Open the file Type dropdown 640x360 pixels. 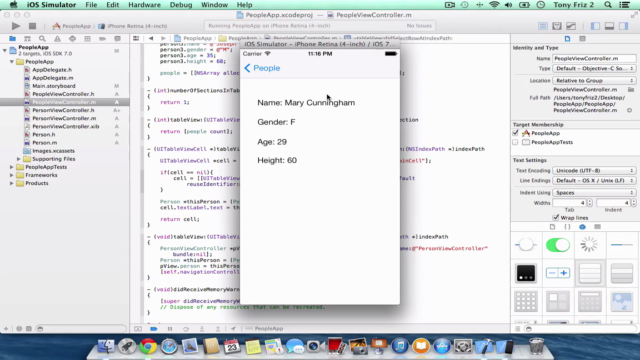click(594, 69)
